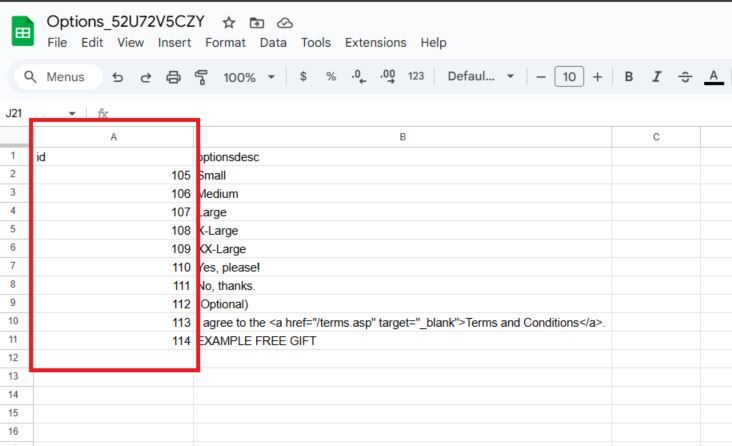Click the move to folder icon
The height and width of the screenshot is (446, 732).
257,22
